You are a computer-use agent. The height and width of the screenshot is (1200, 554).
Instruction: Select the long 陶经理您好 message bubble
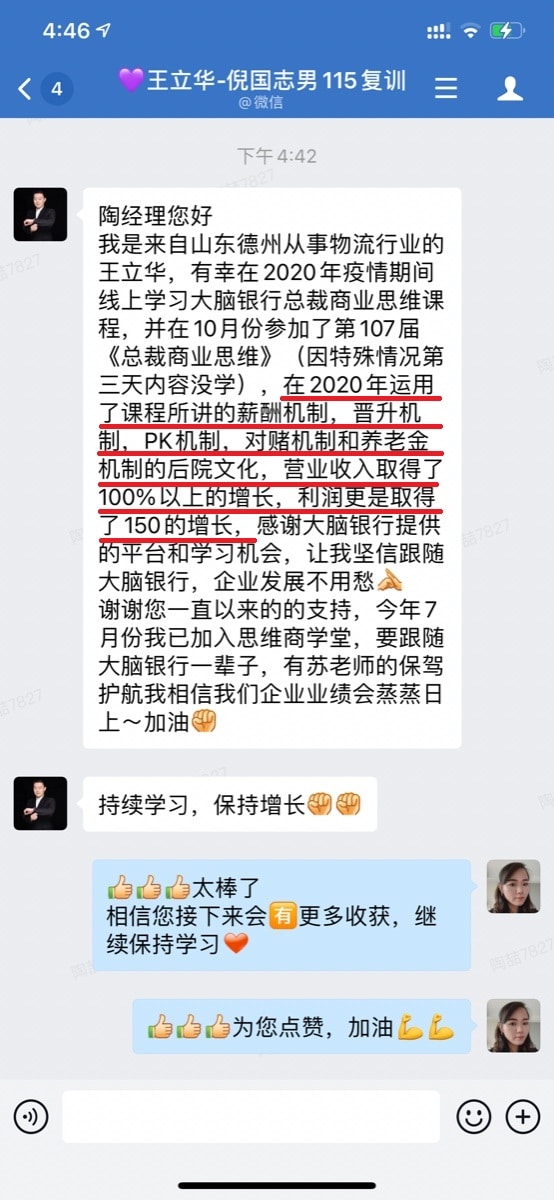[272, 468]
